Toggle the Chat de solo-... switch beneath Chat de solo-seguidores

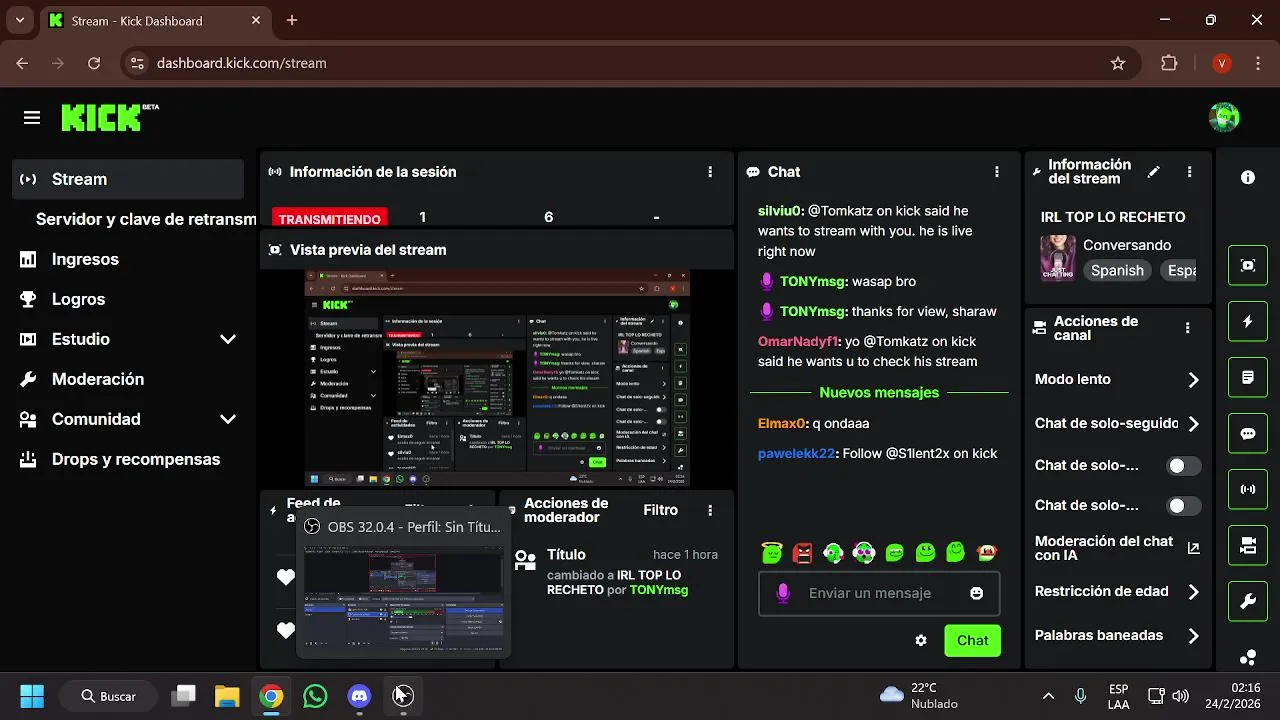(1184, 466)
